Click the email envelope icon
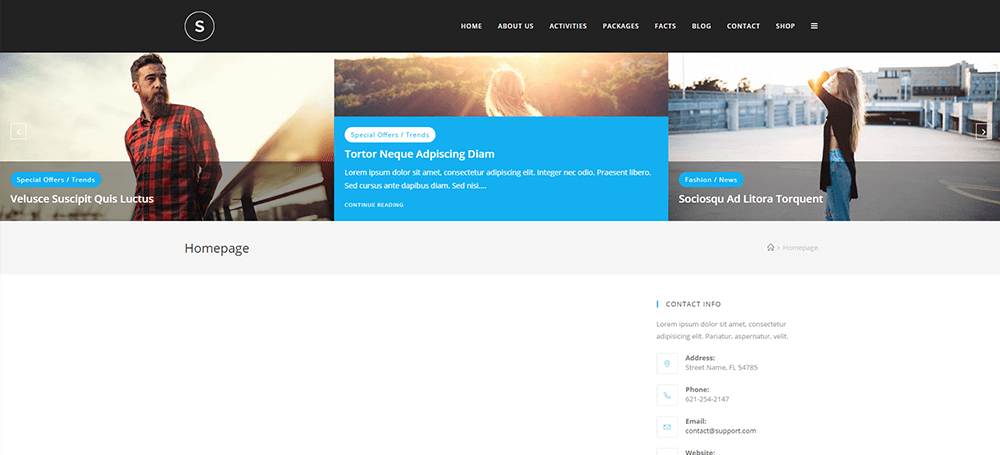Viewport: 1000px width, 455px height. [667, 426]
